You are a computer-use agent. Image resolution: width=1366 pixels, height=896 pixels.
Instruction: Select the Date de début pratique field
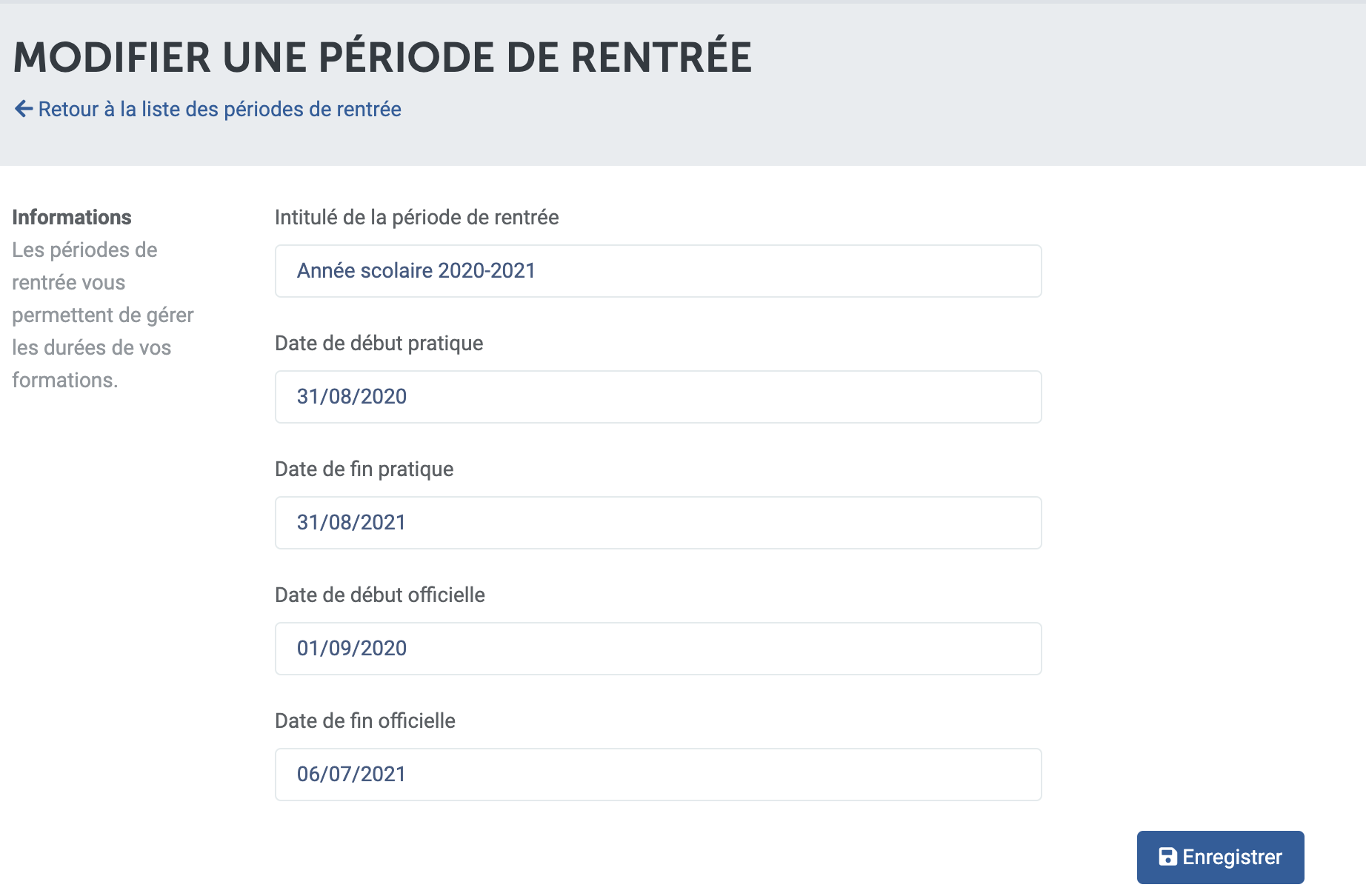658,397
